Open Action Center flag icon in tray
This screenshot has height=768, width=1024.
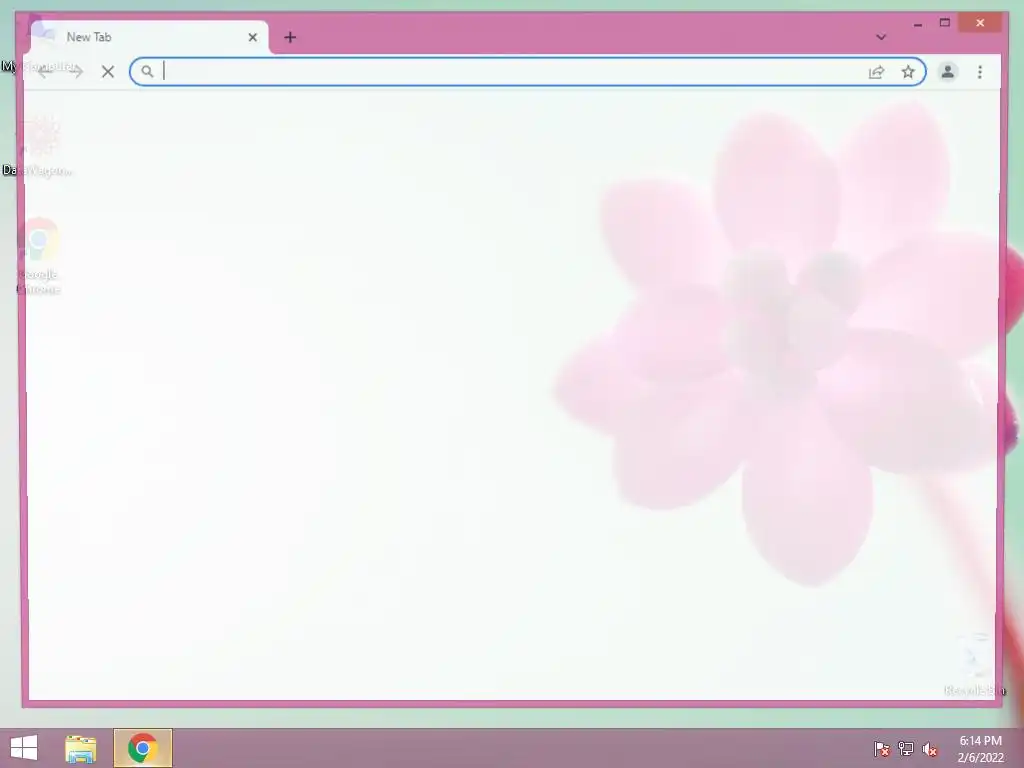tap(882, 749)
